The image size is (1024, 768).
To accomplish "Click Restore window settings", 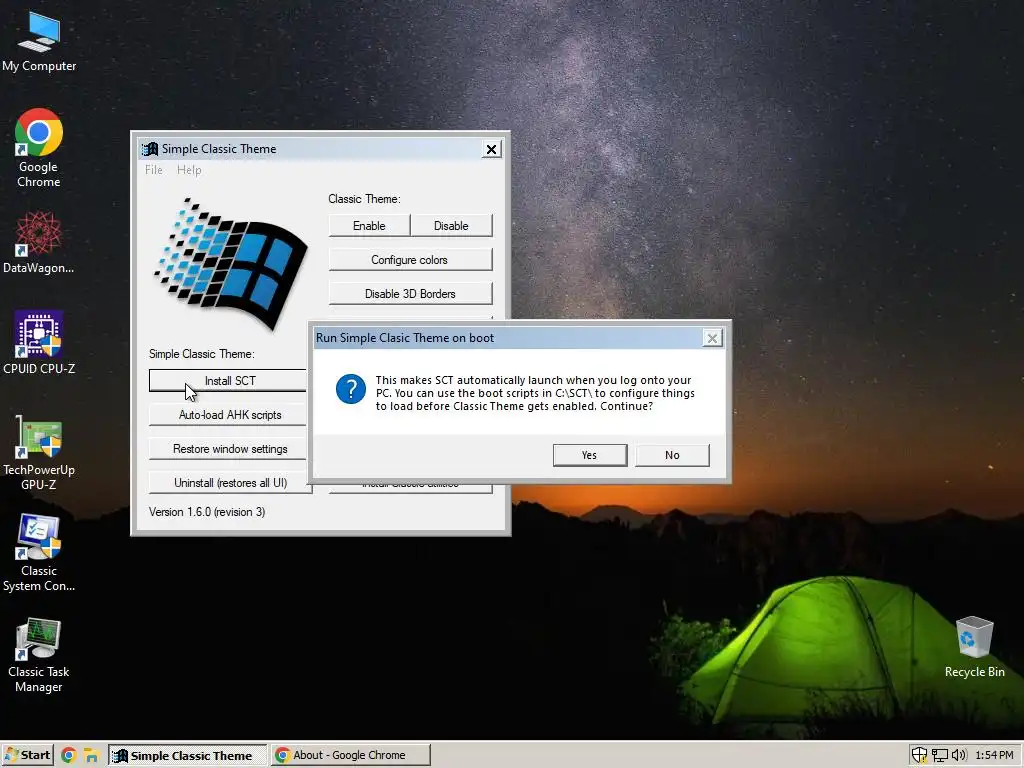I will [x=228, y=449].
